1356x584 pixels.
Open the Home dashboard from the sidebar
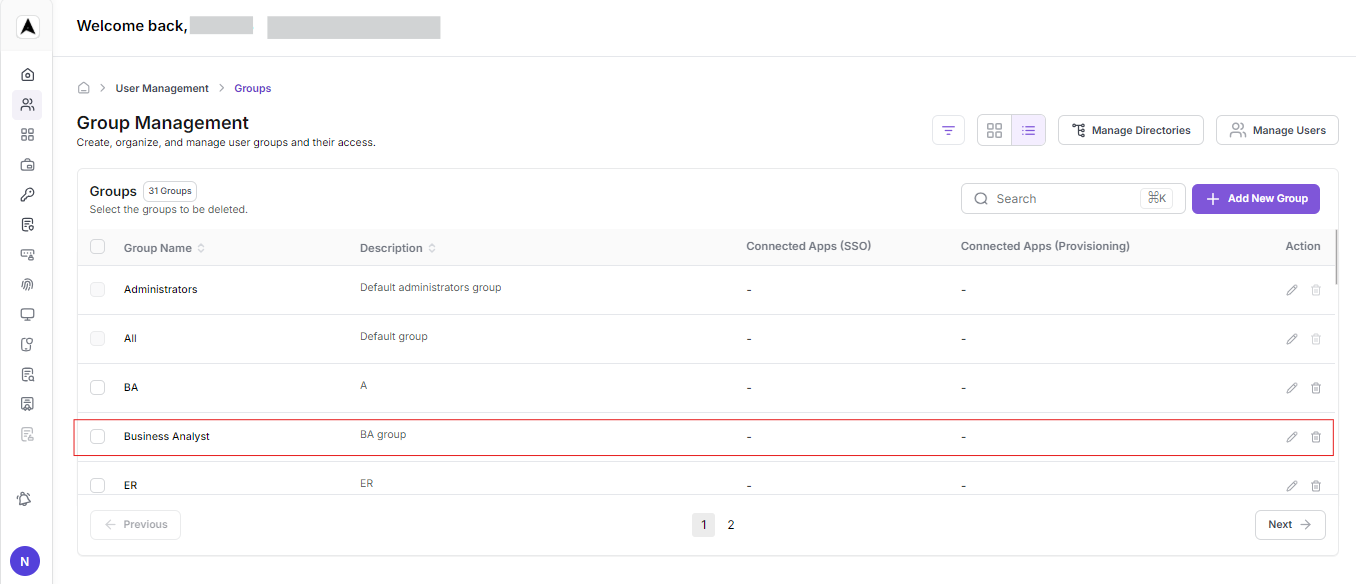(x=27, y=74)
